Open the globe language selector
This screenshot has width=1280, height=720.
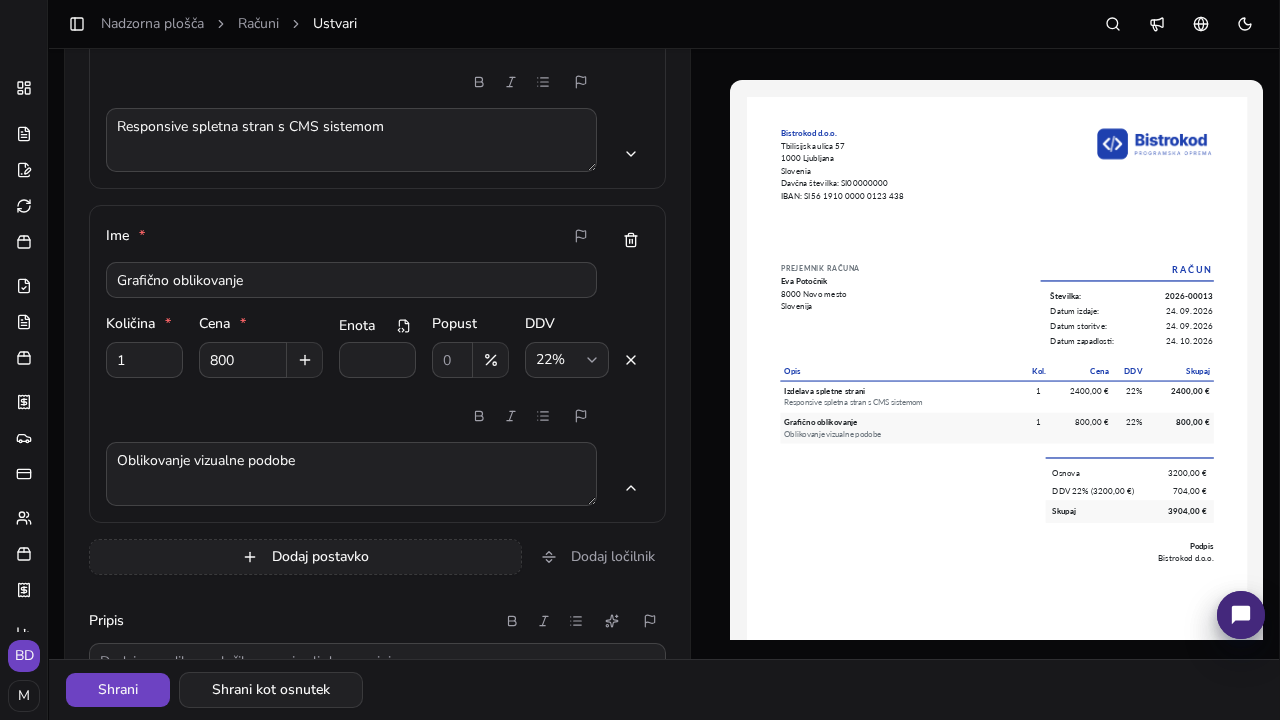coord(1201,24)
